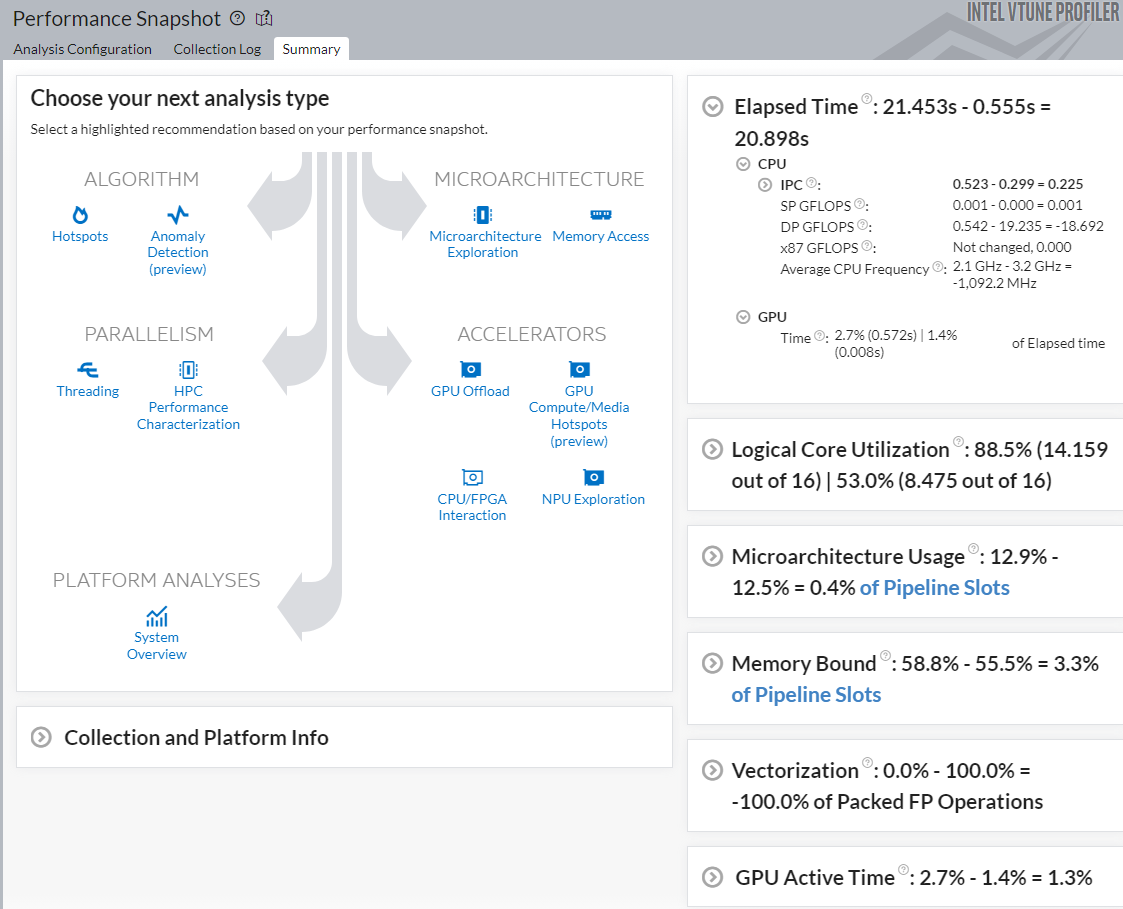Viewport: 1123px width, 909px height.
Task: Click Microarchitecture Usage Pipeline Slots link
Action: [934, 588]
